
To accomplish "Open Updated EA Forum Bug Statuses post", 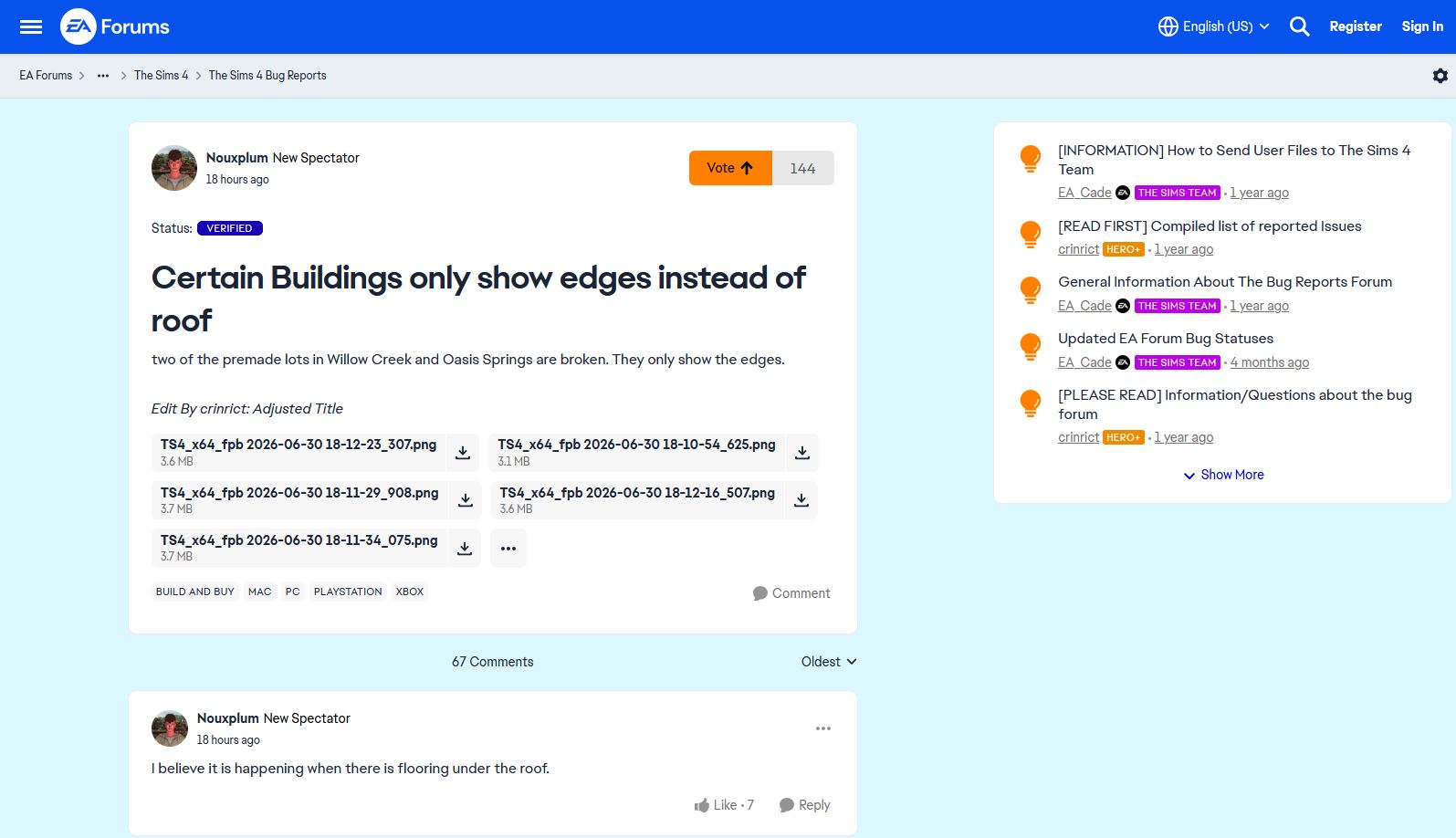I will pyautogui.click(x=1166, y=339).
